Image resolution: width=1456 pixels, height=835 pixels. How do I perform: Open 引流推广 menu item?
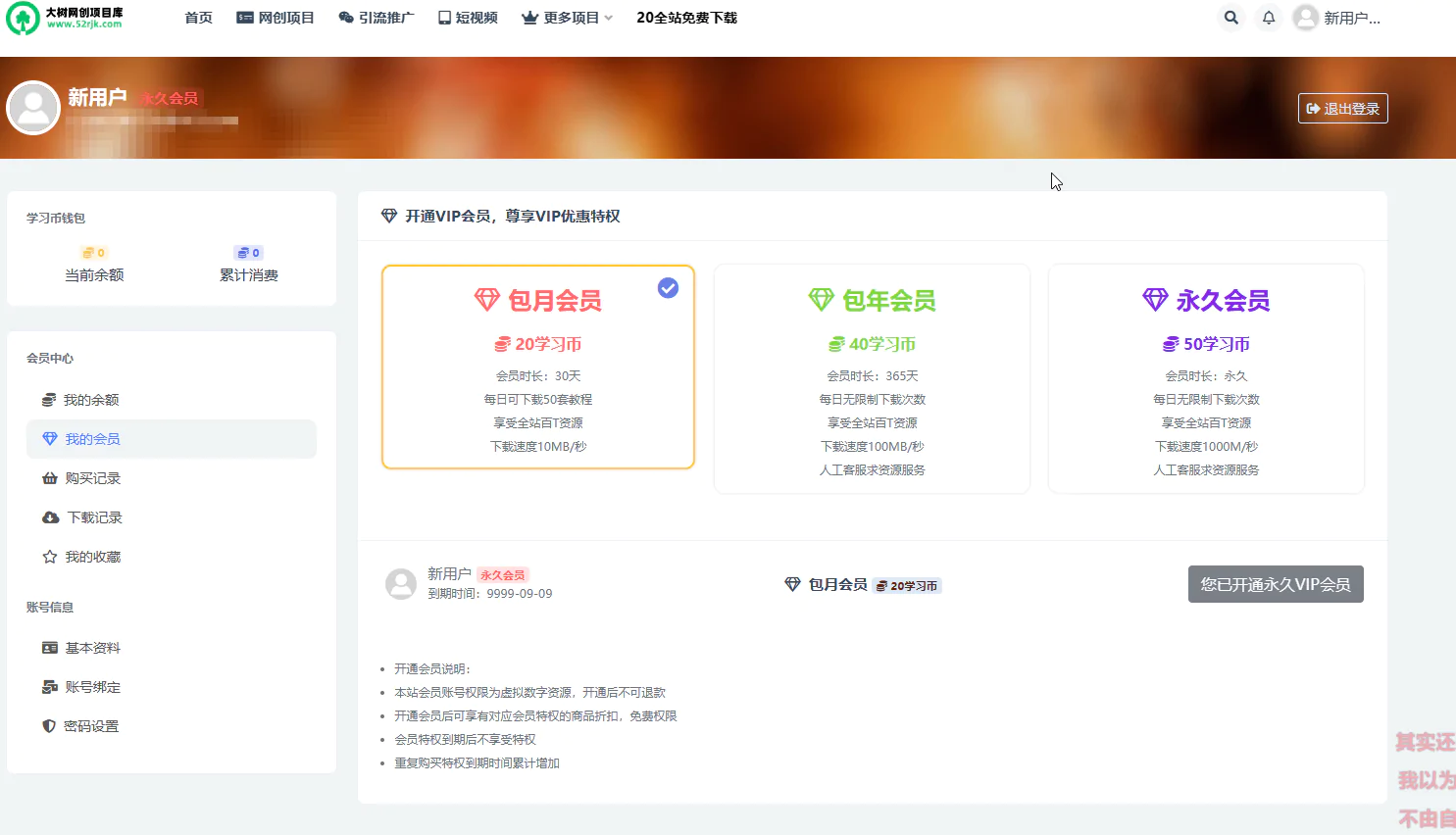coord(377,18)
